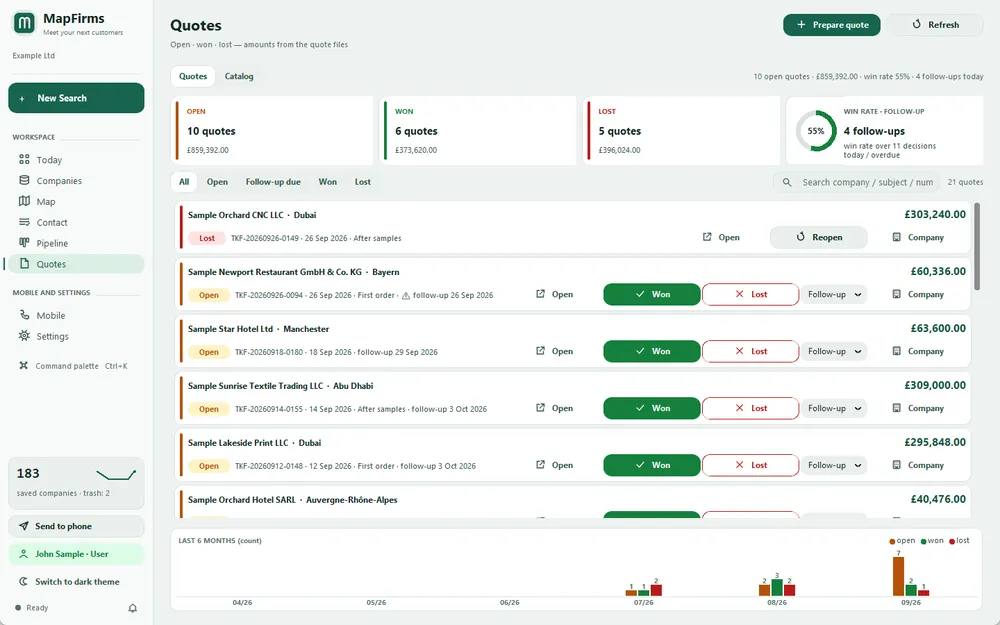Click the search magnifier icon
The height and width of the screenshot is (625, 1000).
click(x=787, y=182)
